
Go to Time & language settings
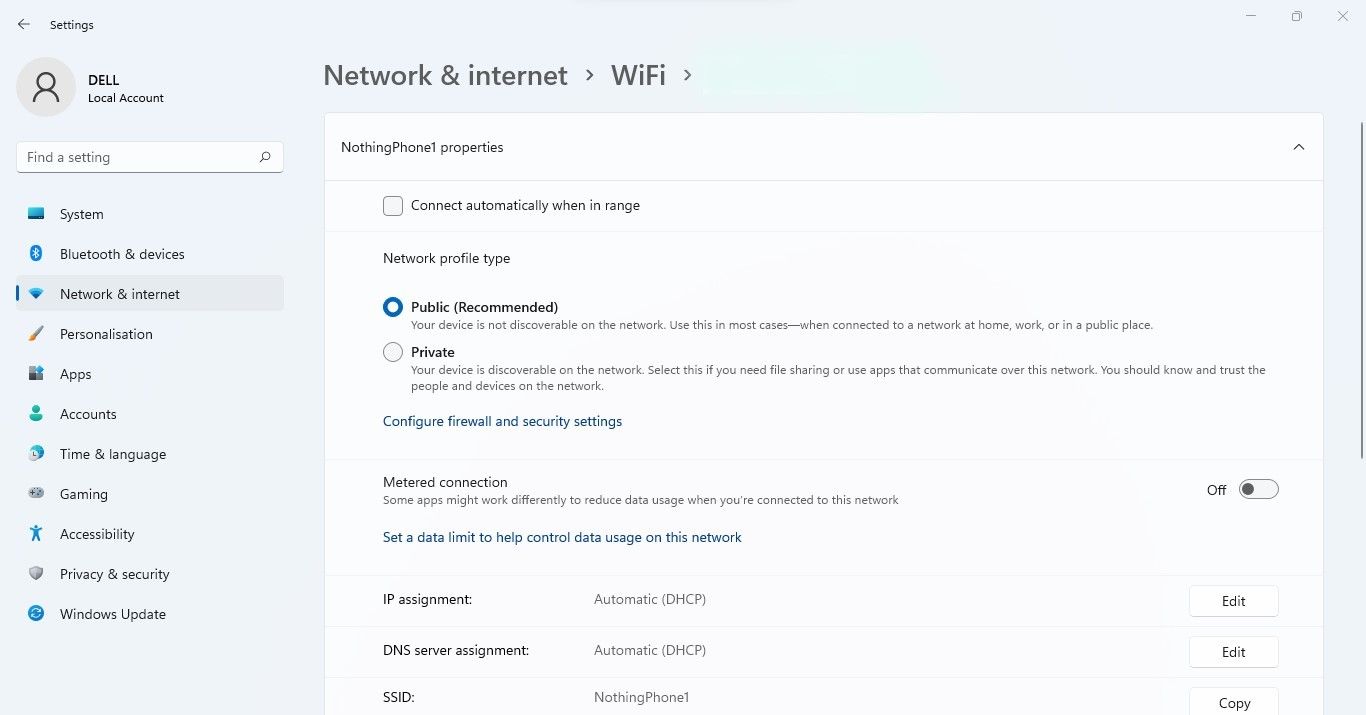112,454
